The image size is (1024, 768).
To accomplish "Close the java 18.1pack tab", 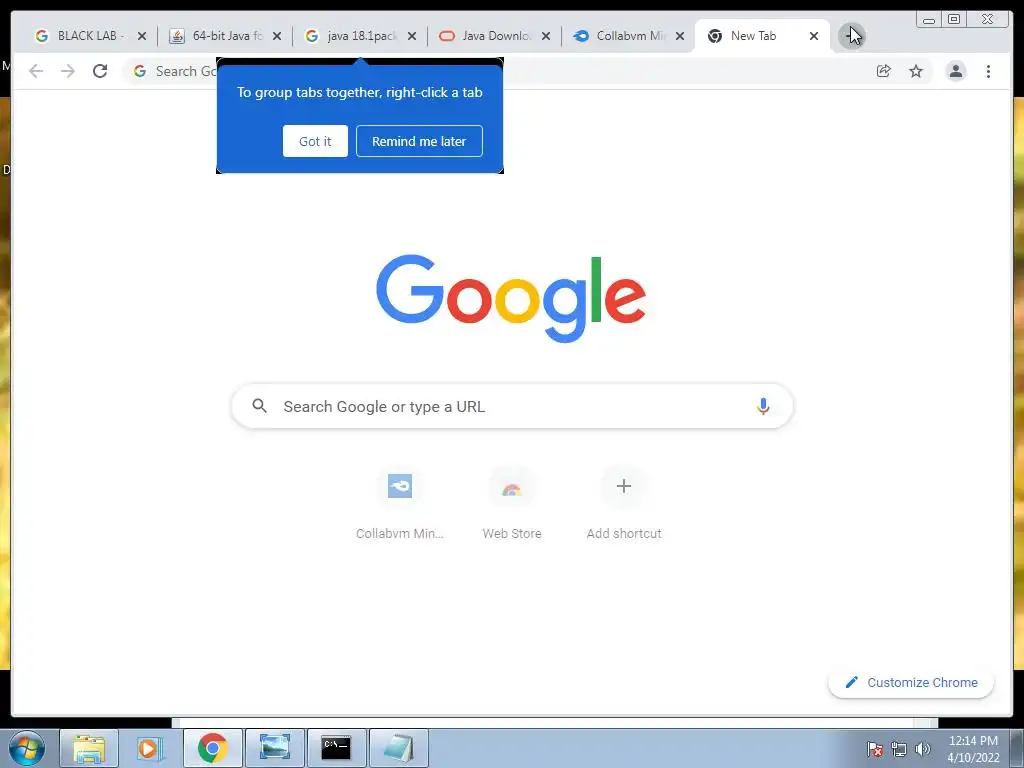I will tap(412, 36).
